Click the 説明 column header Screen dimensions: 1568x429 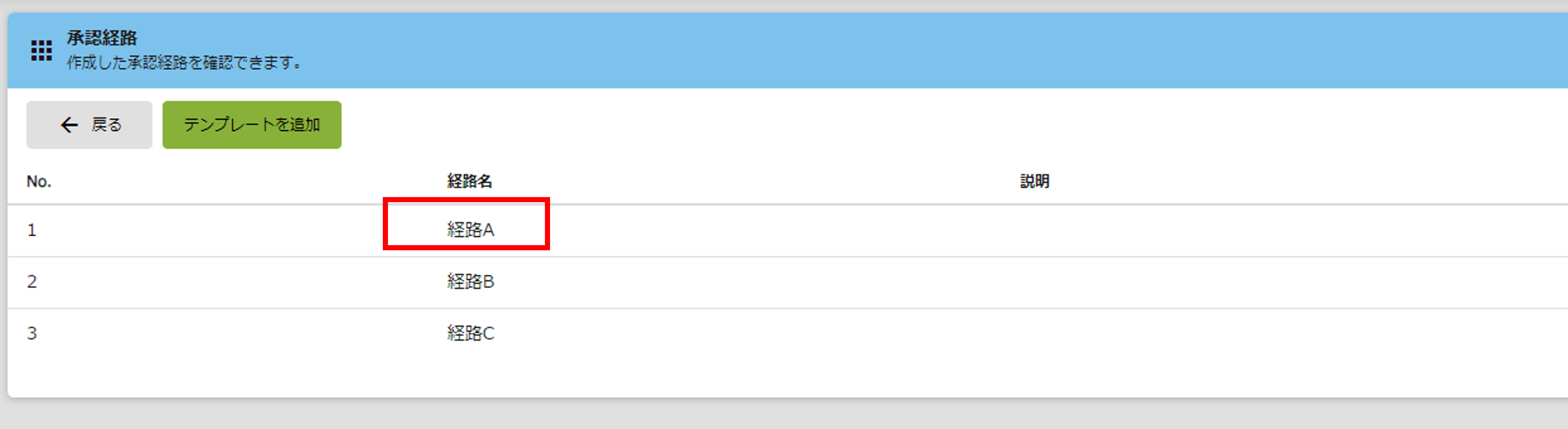[1035, 181]
